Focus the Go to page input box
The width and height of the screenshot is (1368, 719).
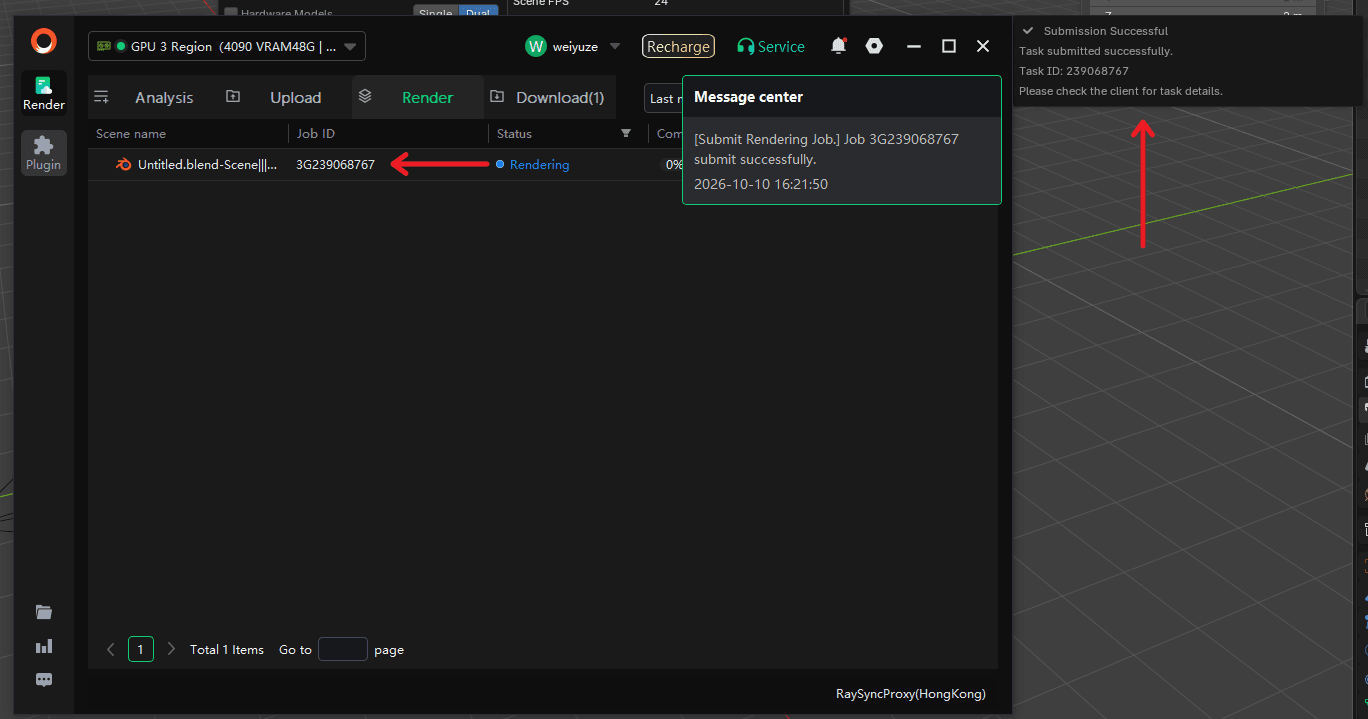pos(343,649)
